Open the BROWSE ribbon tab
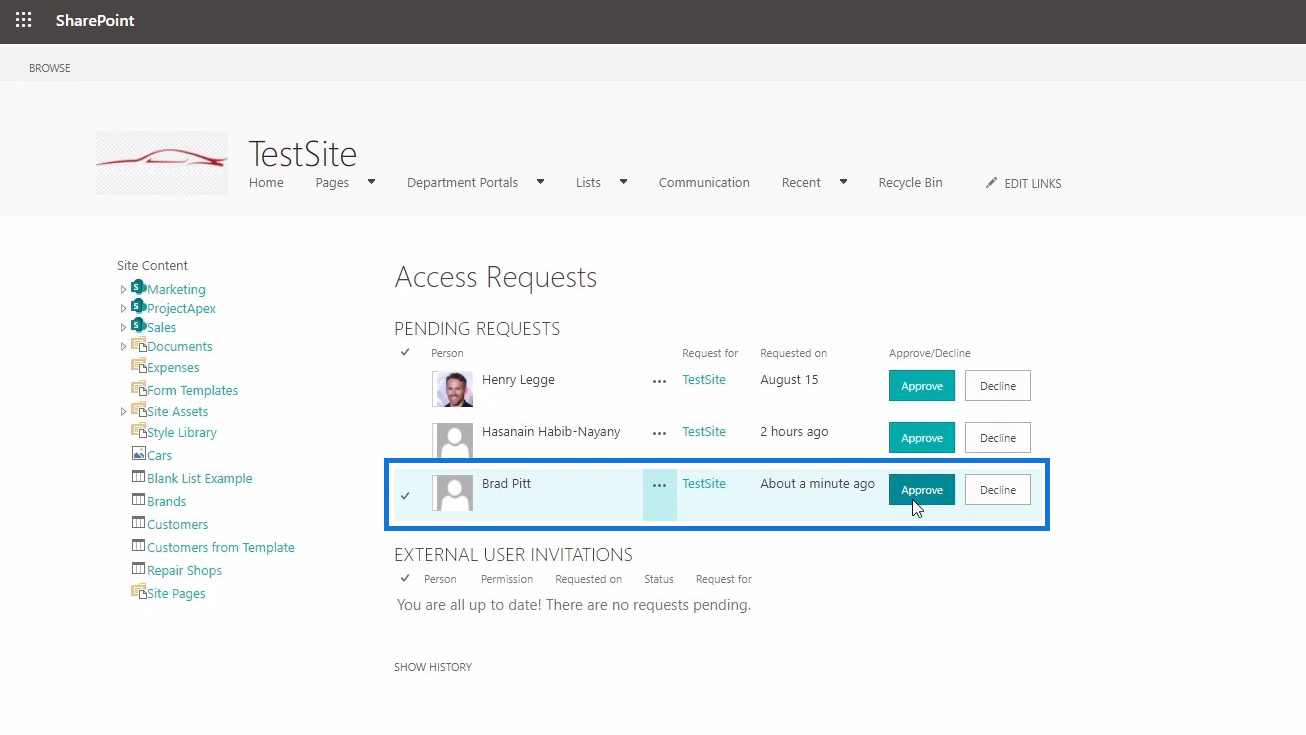1306x735 pixels. 50,68
